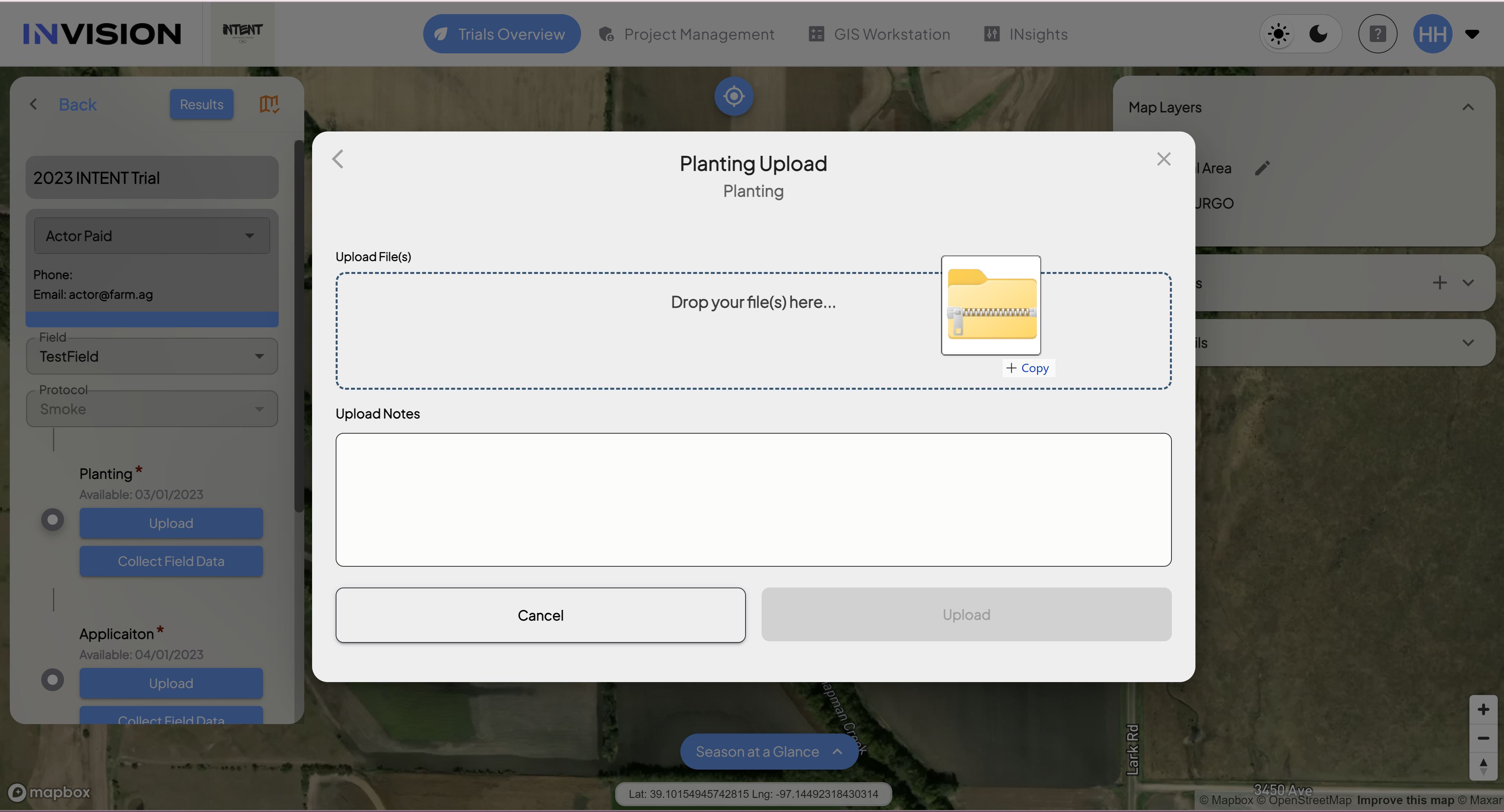Open the Project Management tab
Image resolution: width=1504 pixels, height=812 pixels.
[x=687, y=34]
